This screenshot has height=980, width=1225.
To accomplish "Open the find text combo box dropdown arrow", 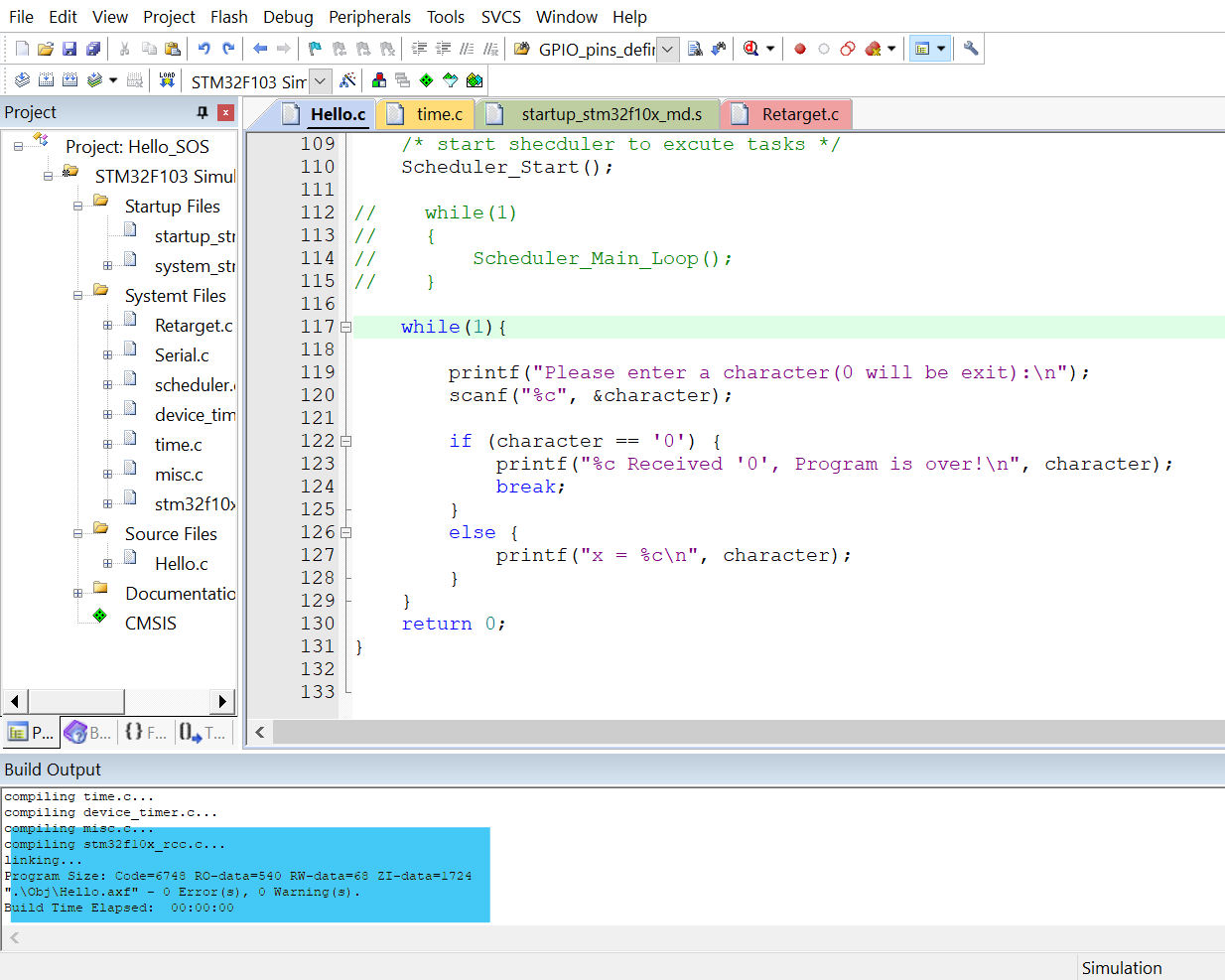I will [668, 49].
